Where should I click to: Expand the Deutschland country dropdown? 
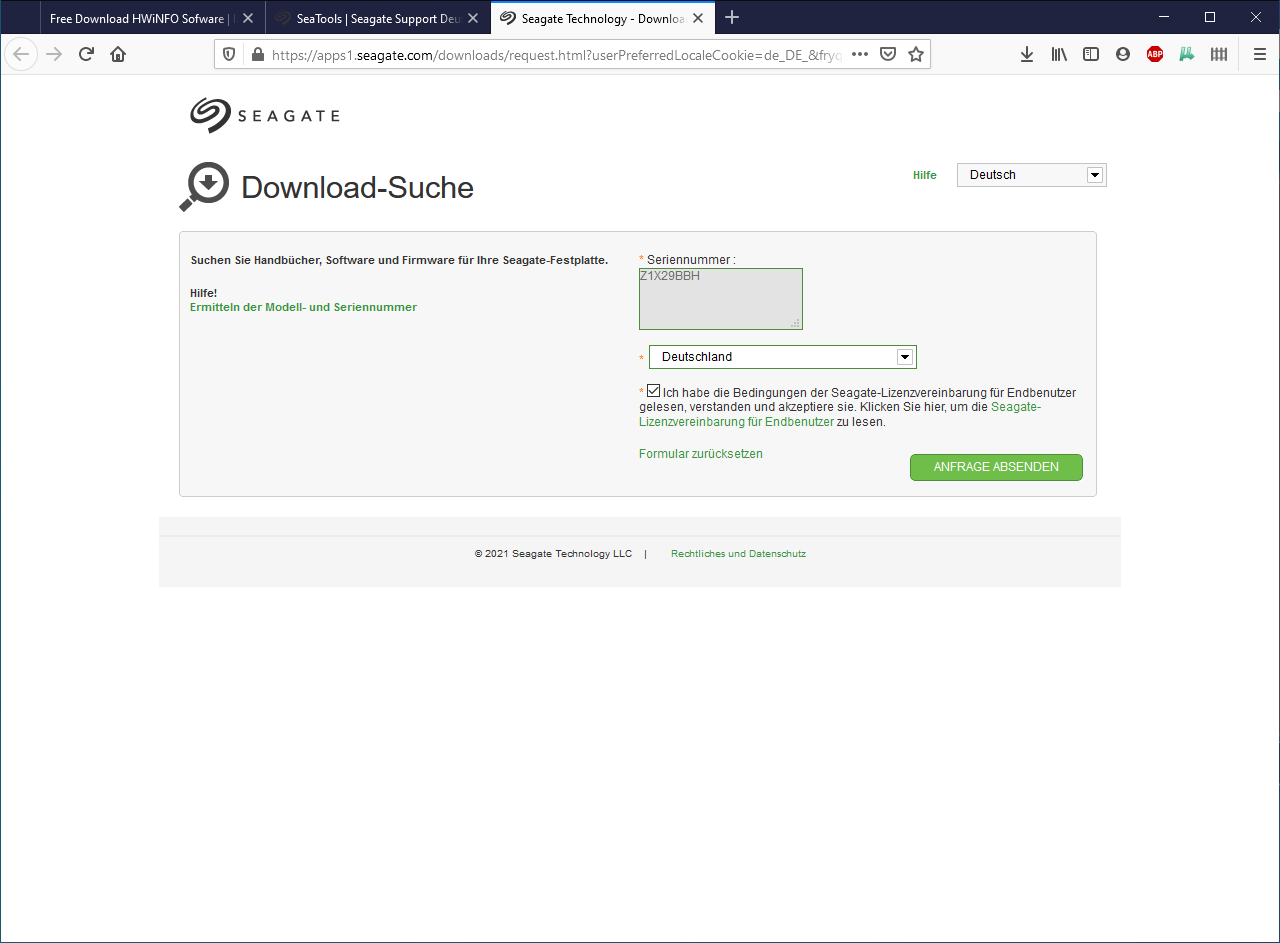[x=782, y=357]
